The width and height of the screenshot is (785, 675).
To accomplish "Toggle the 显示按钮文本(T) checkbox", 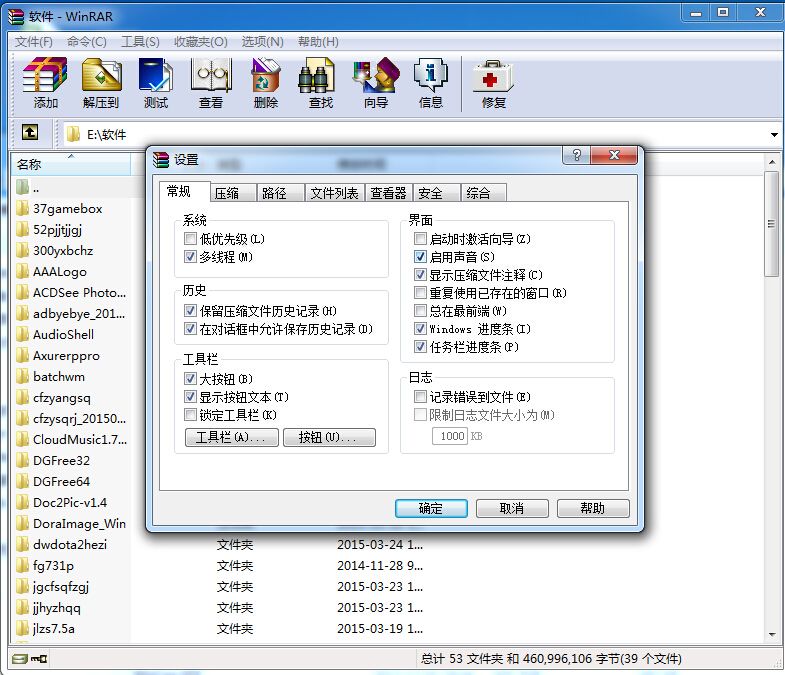I will [190, 397].
